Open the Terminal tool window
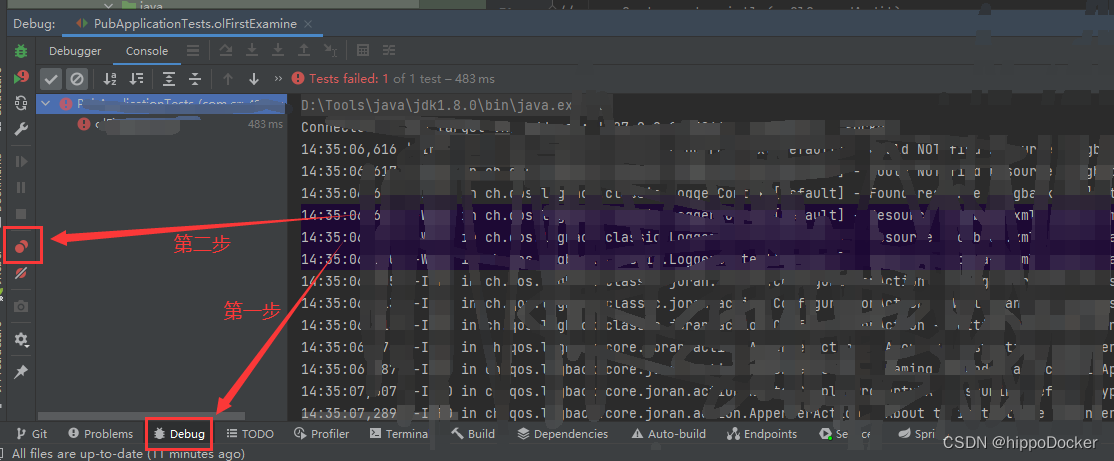 [397, 433]
